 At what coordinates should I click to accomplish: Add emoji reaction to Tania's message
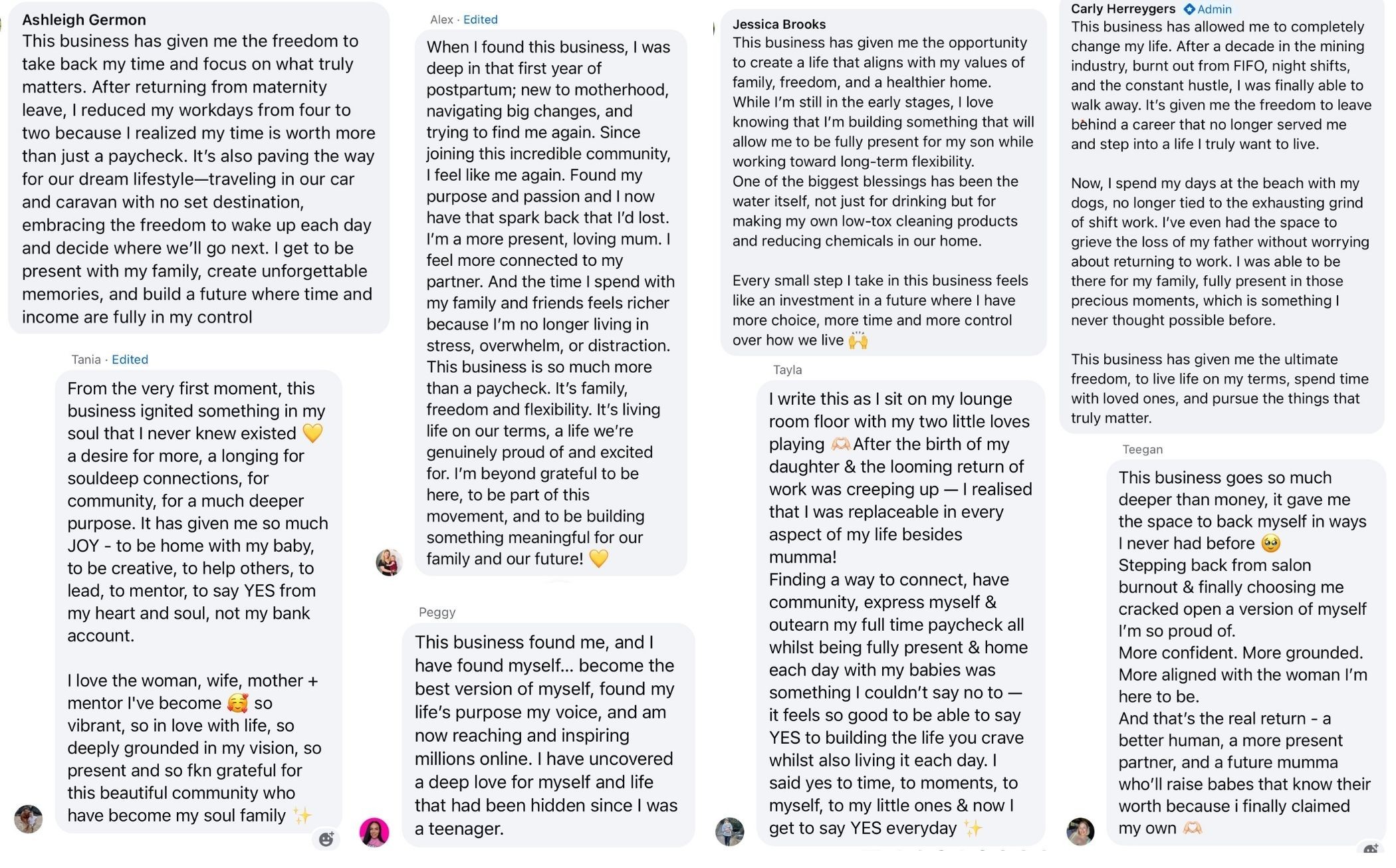click(326, 839)
